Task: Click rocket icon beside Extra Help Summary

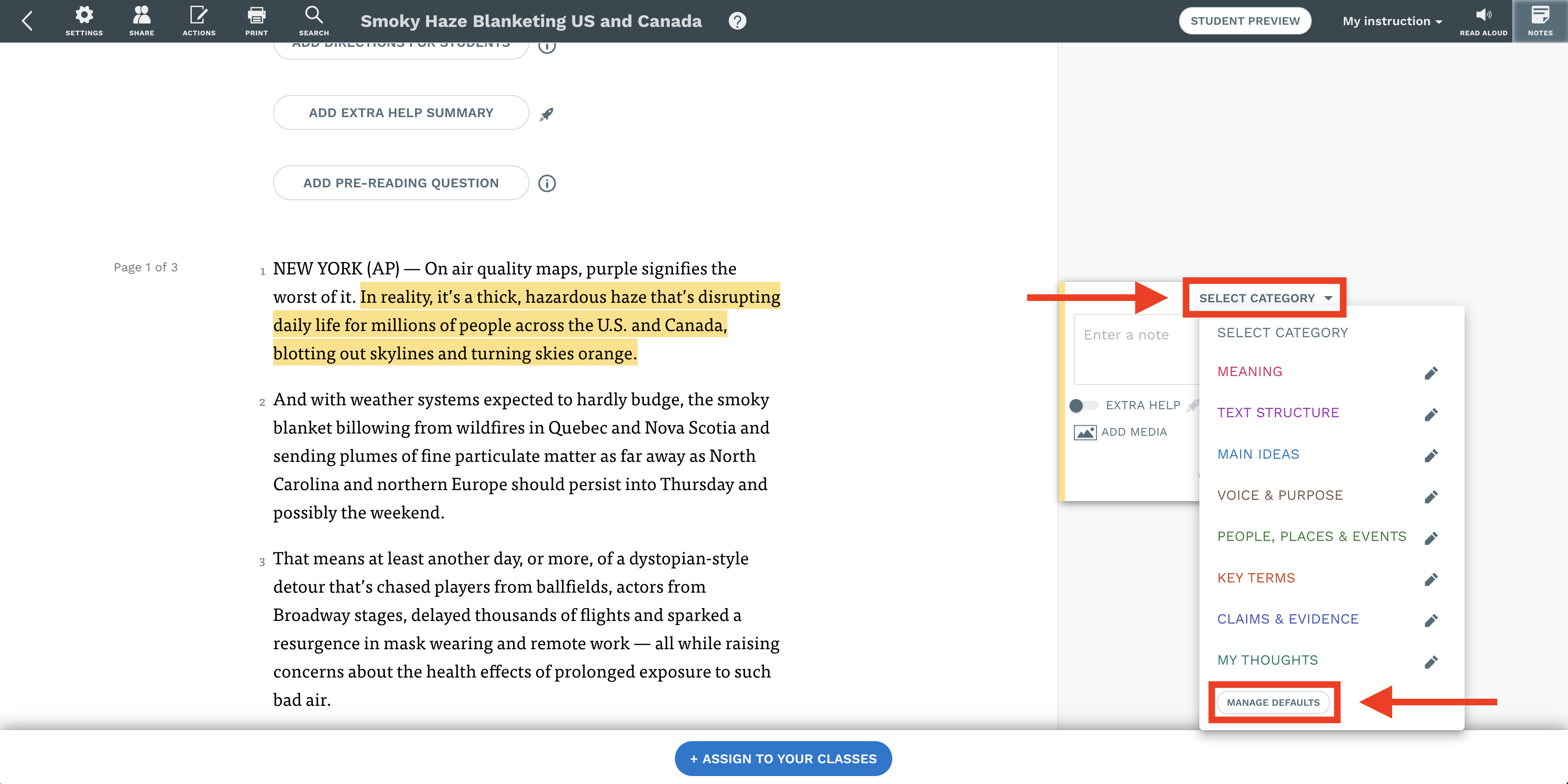Action: [546, 114]
